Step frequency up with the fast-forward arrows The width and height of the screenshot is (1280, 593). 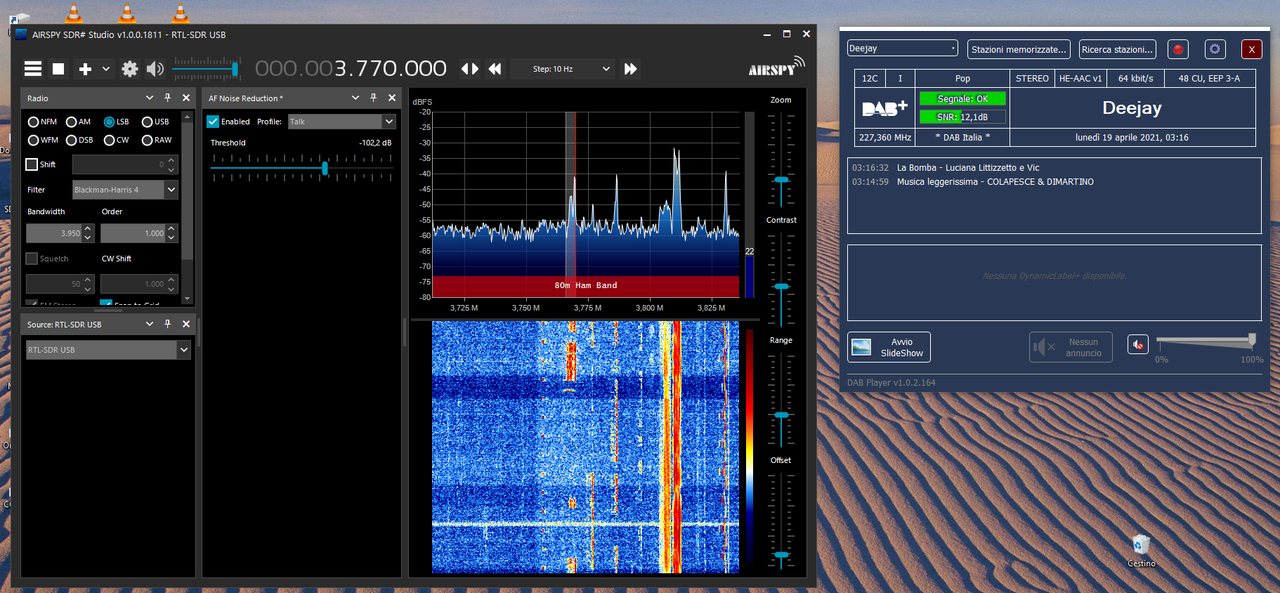pos(630,69)
